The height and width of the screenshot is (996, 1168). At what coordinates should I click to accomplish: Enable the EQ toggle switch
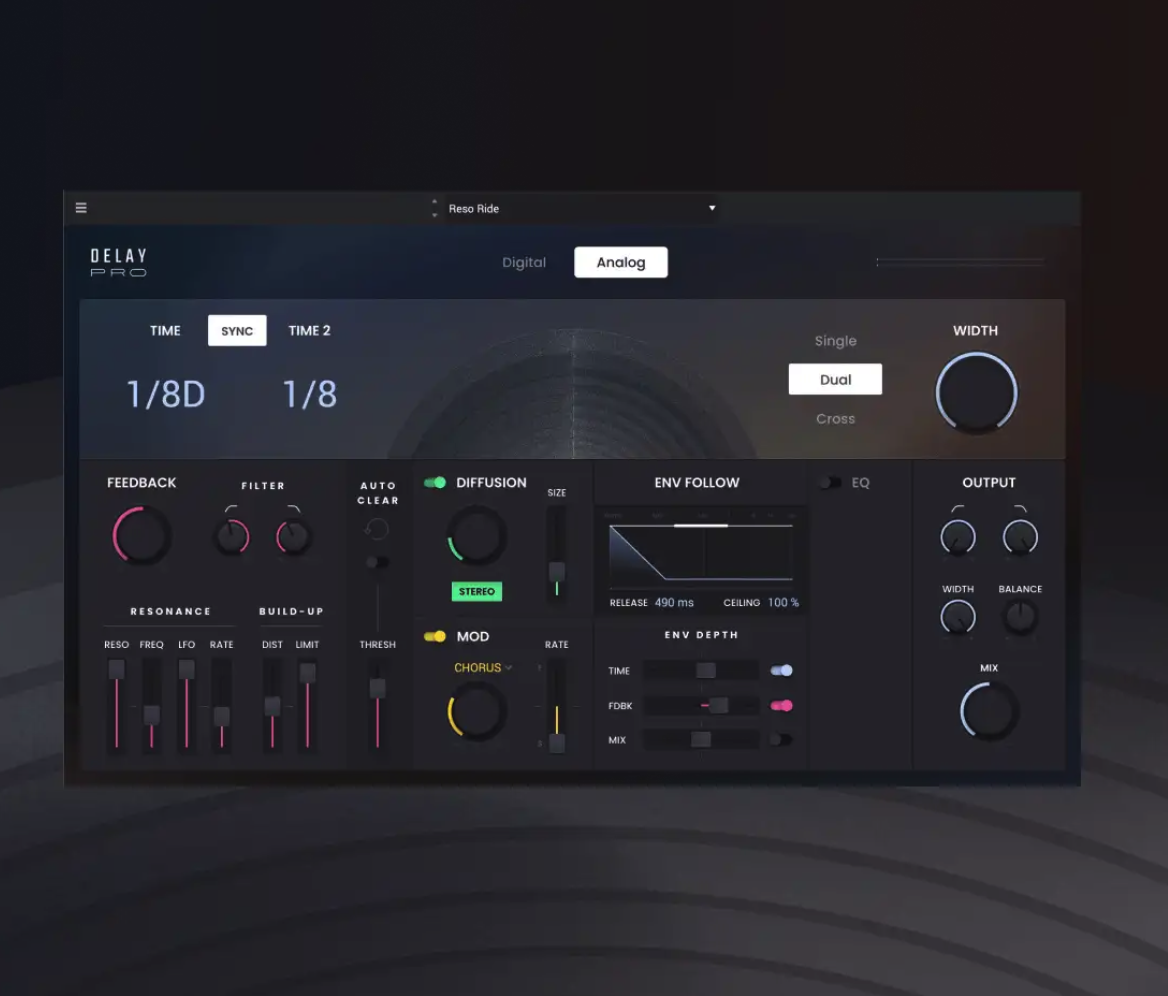[x=831, y=483]
